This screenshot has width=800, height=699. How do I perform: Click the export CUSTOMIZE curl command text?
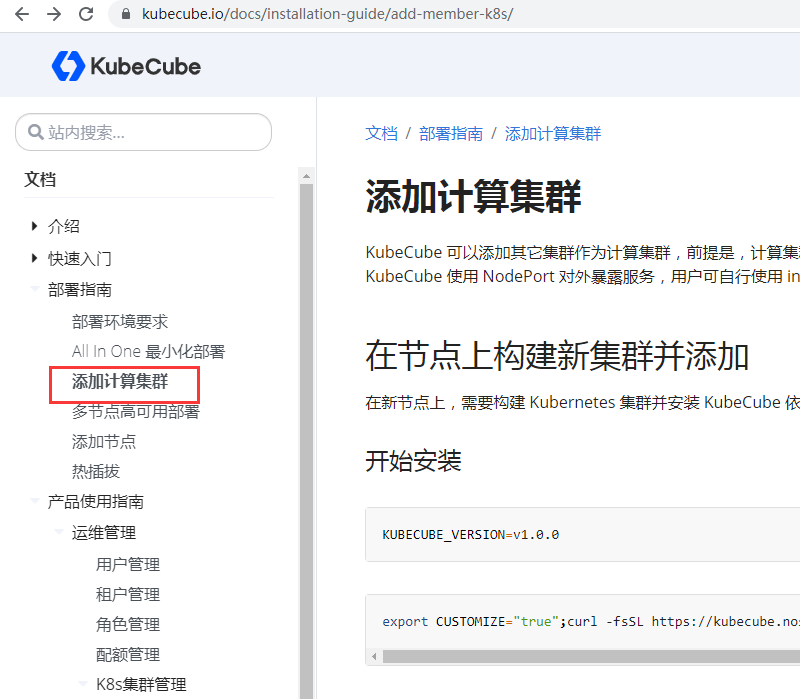click(x=591, y=621)
